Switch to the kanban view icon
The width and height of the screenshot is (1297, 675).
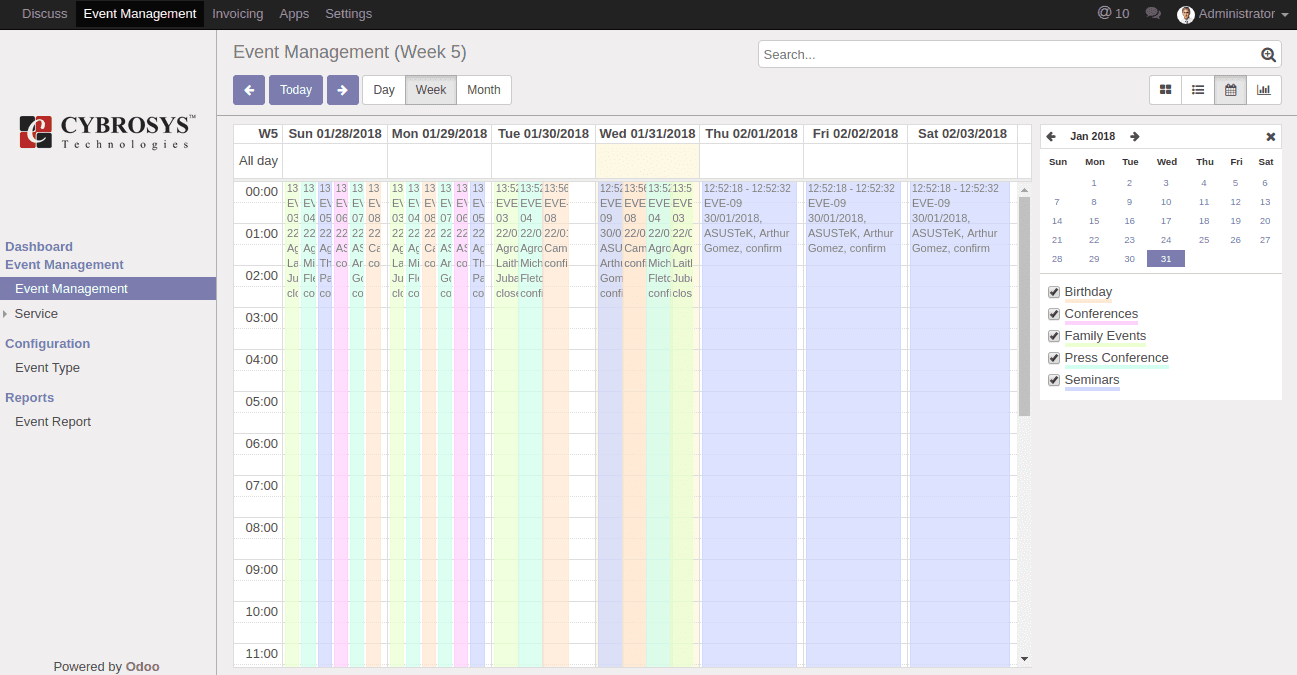click(x=1164, y=89)
